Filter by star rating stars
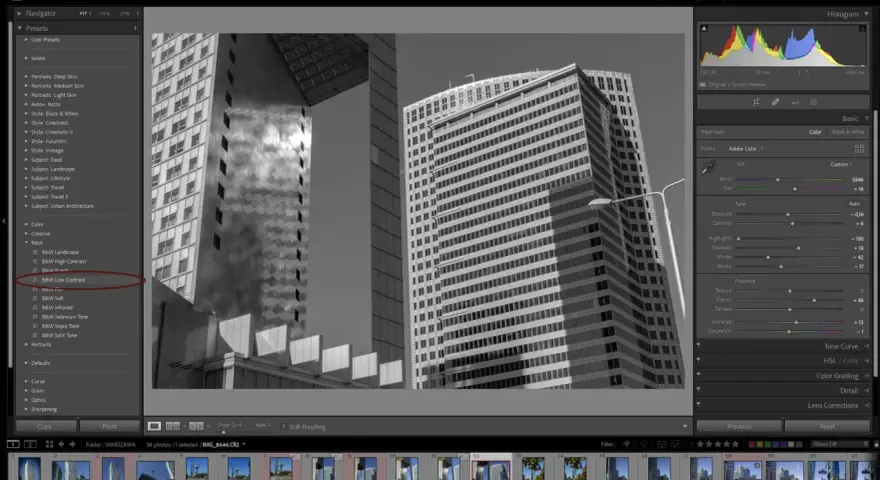 [717, 444]
